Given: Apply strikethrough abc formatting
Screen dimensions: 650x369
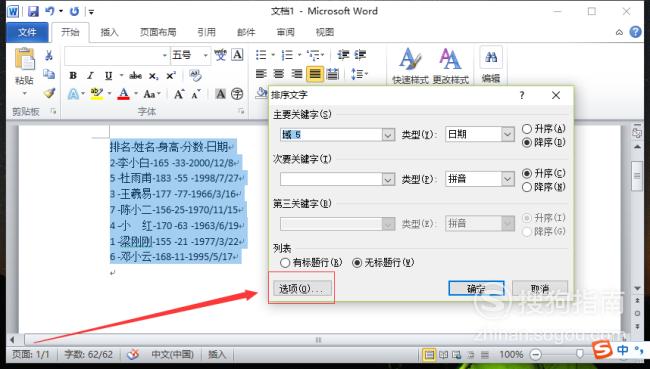Looking at the screenshot, I should click(136, 75).
